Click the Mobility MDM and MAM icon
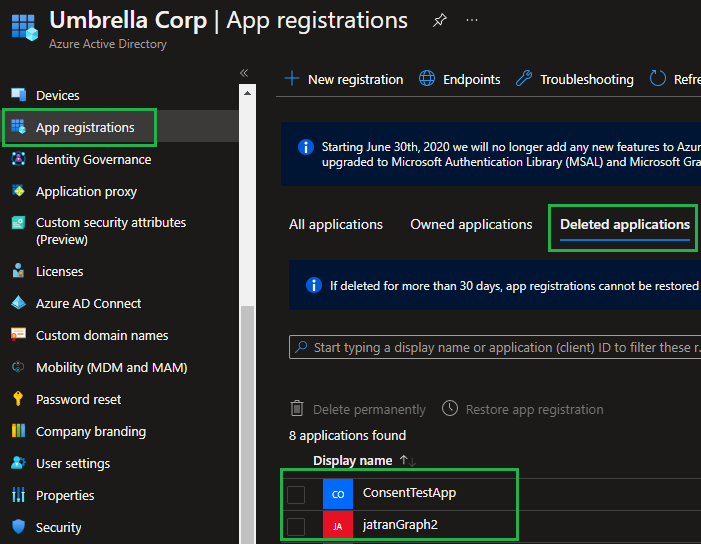The image size is (701, 544). (x=18, y=367)
